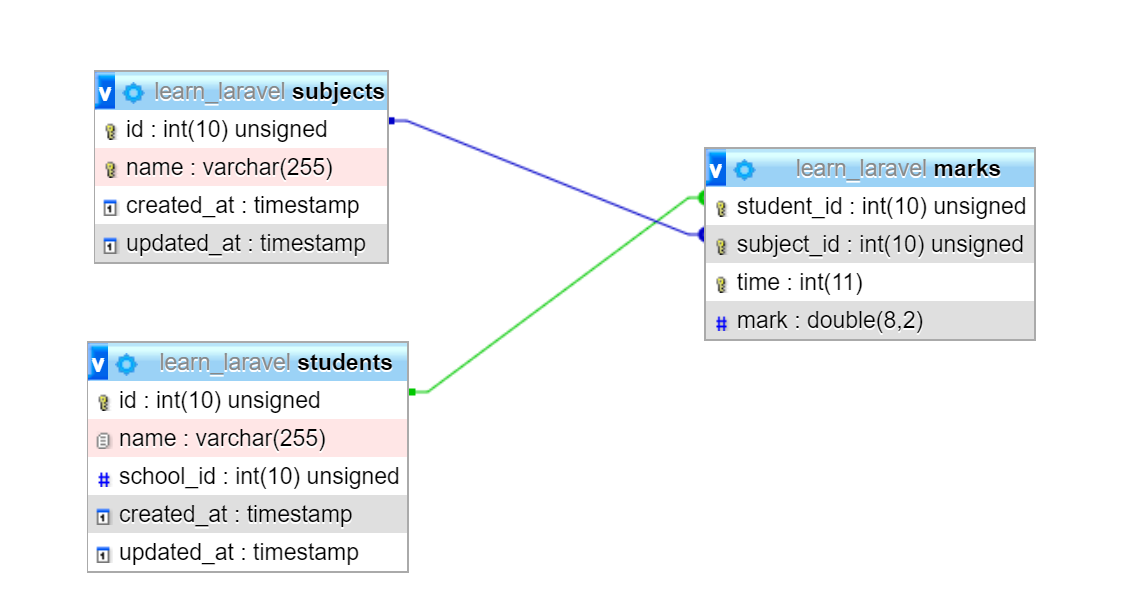The image size is (1130, 606).
Task: Collapse the subjects table with its V toggle
Action: (105, 92)
